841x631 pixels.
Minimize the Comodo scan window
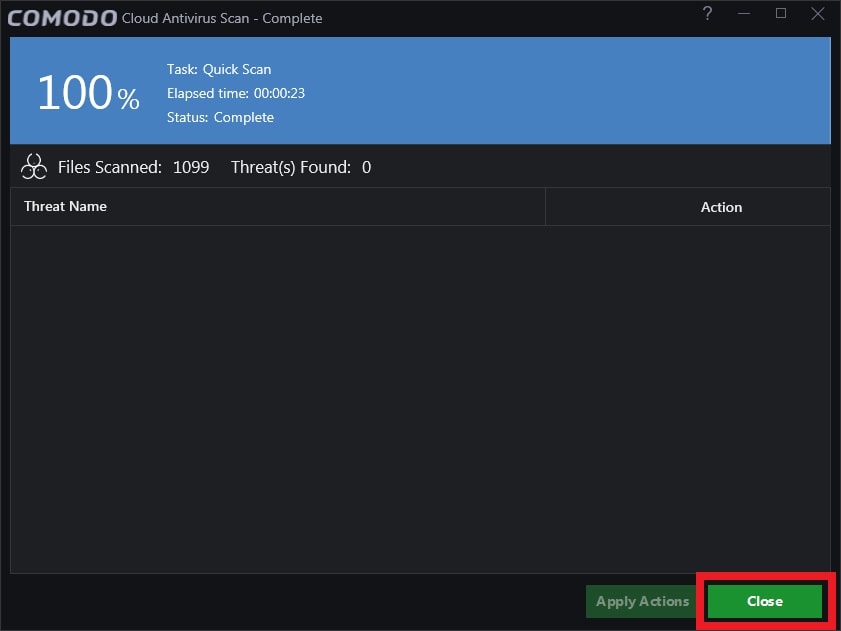(x=744, y=14)
